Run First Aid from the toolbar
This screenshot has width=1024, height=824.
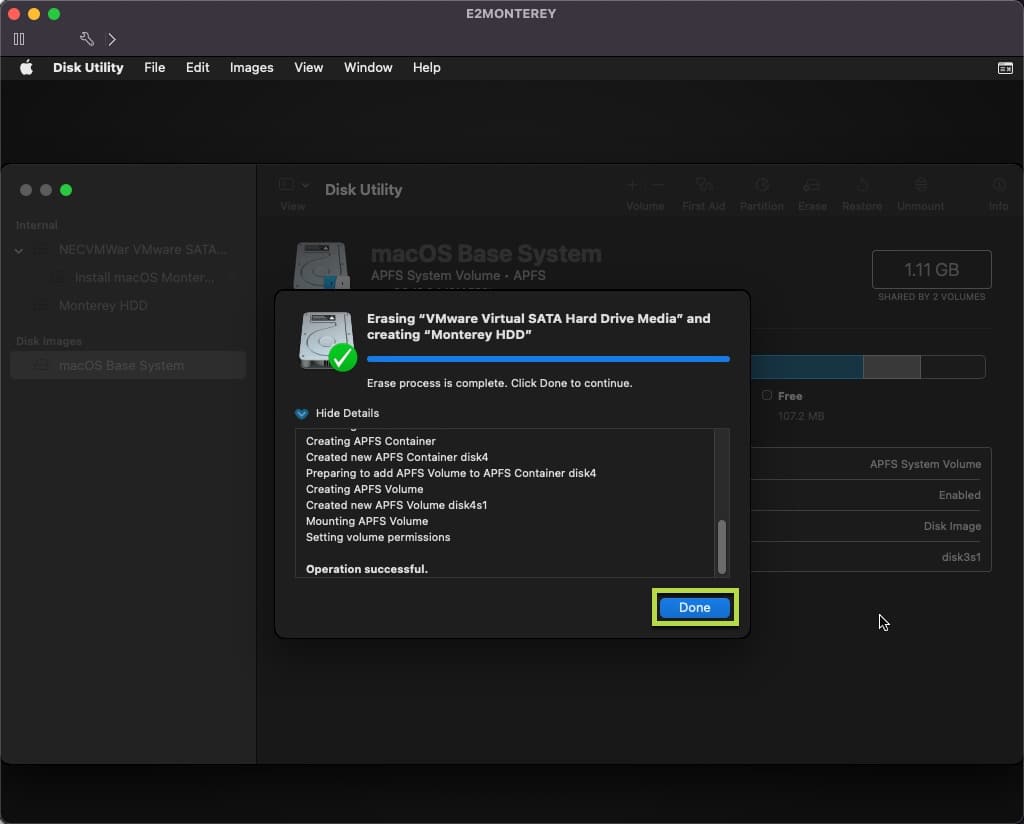(x=703, y=185)
